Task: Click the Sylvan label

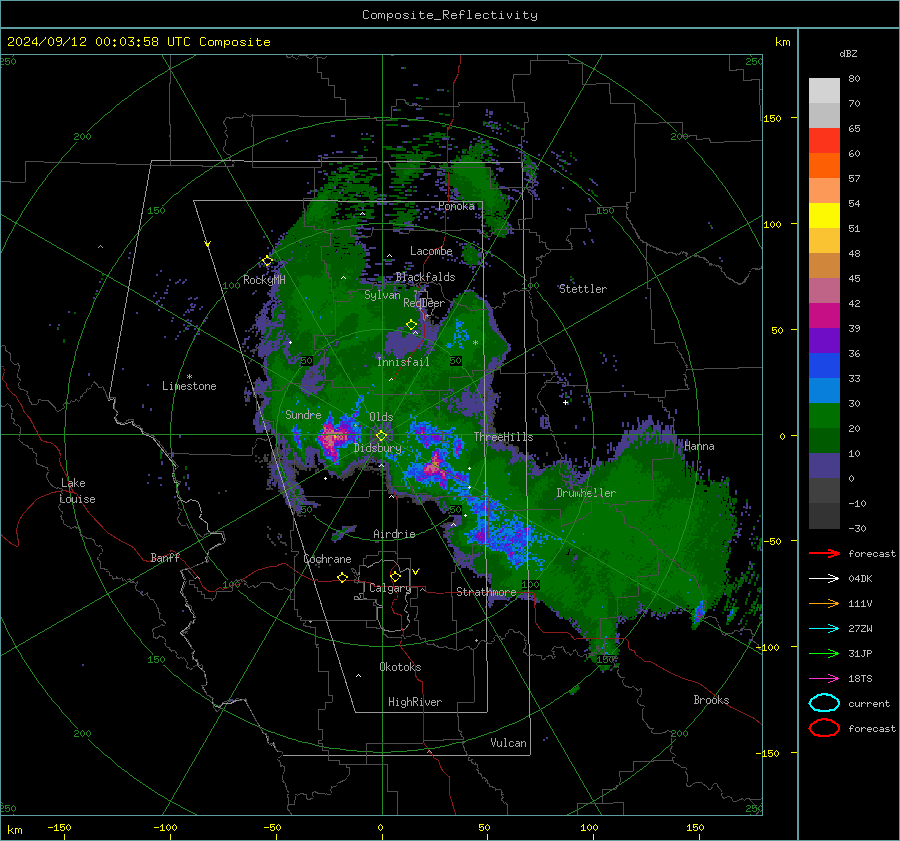Action: click(x=382, y=295)
